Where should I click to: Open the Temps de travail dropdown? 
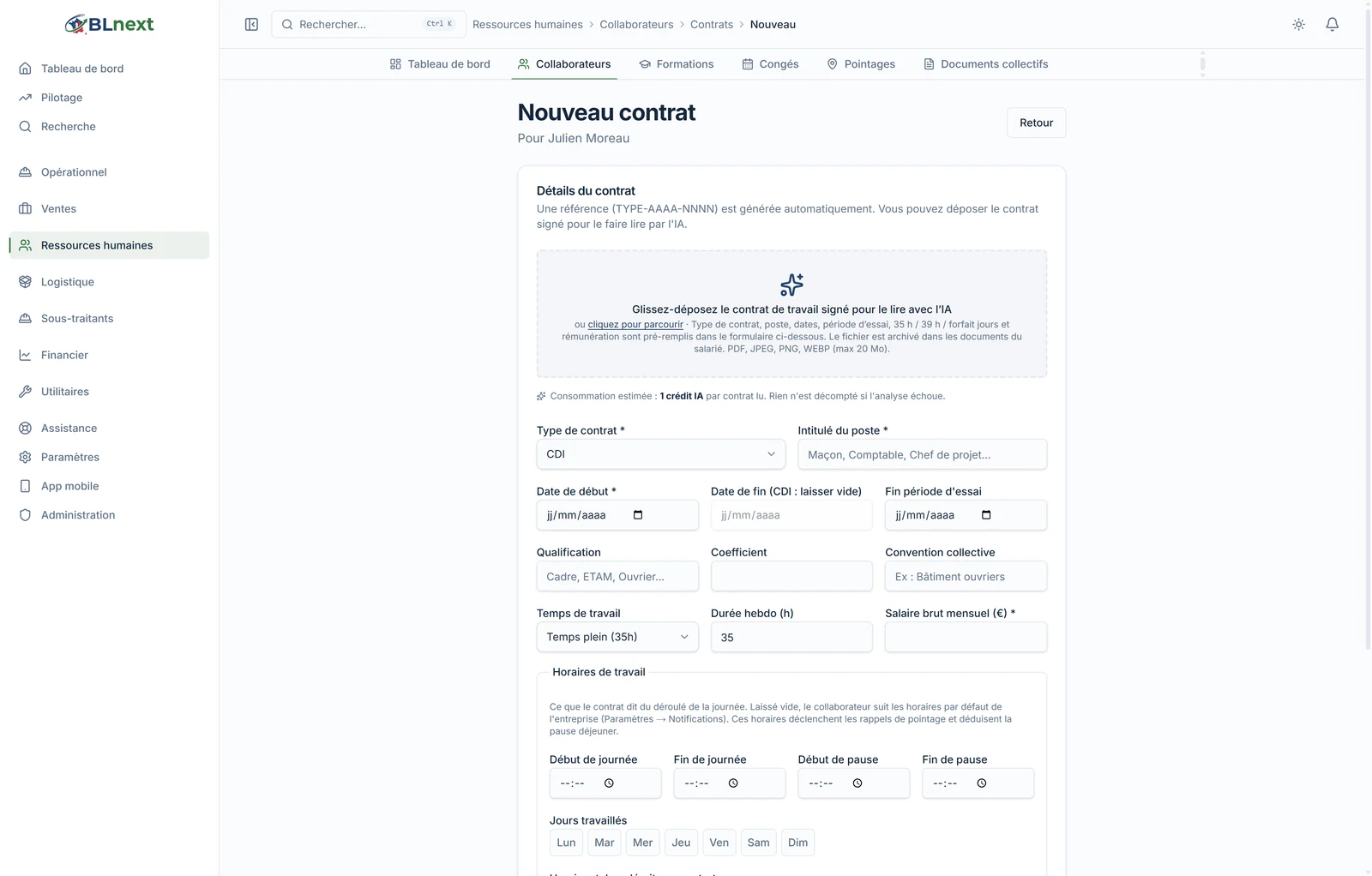[x=617, y=637]
